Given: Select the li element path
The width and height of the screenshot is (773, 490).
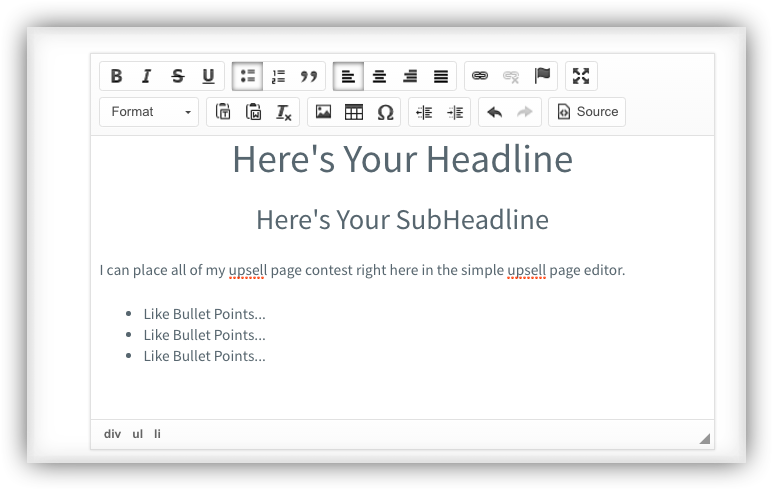Looking at the screenshot, I should click(x=157, y=434).
